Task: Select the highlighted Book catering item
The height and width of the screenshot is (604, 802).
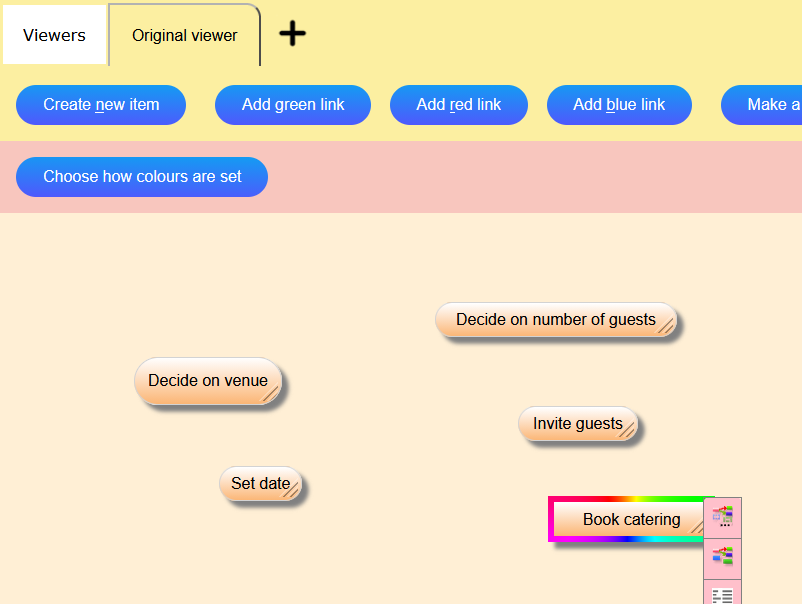Action: 631,519
